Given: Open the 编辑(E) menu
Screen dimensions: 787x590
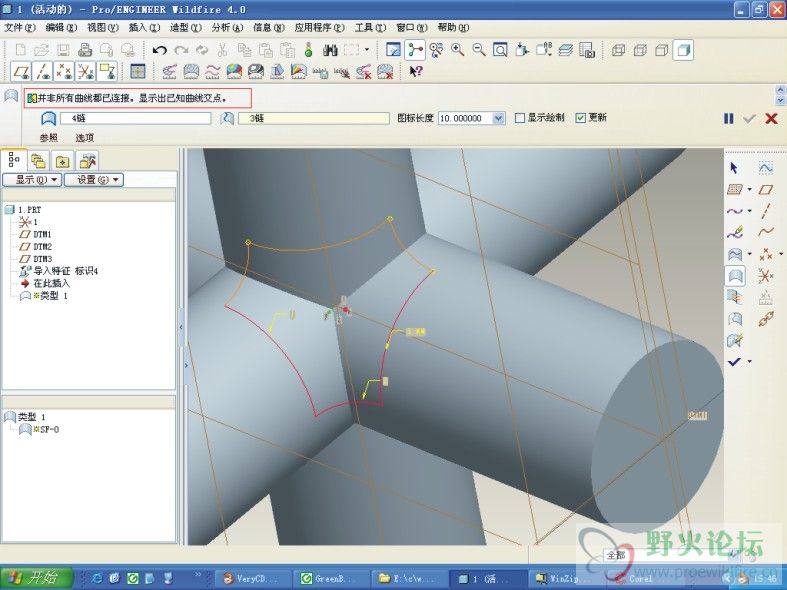Looking at the screenshot, I should click(61, 28).
